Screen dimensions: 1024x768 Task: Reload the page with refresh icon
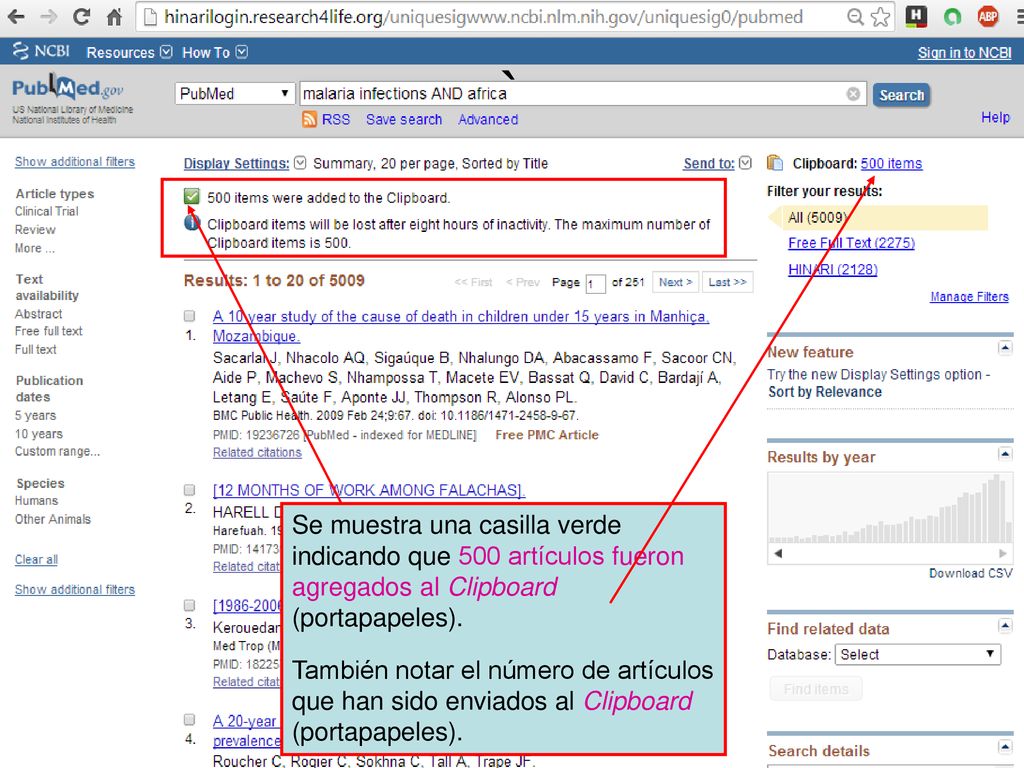point(82,16)
